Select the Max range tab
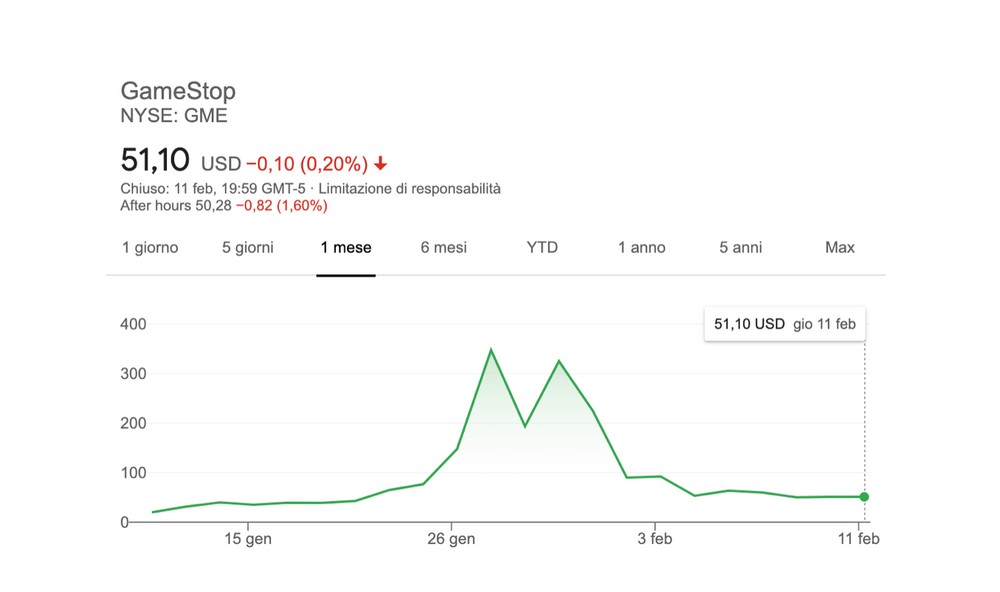Viewport: 1000px width, 592px height. click(839, 248)
